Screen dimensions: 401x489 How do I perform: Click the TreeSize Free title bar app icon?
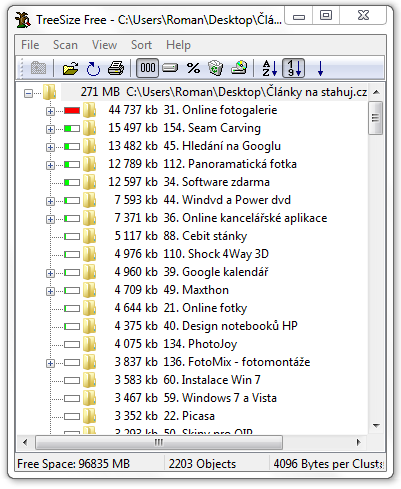[x=23, y=20]
